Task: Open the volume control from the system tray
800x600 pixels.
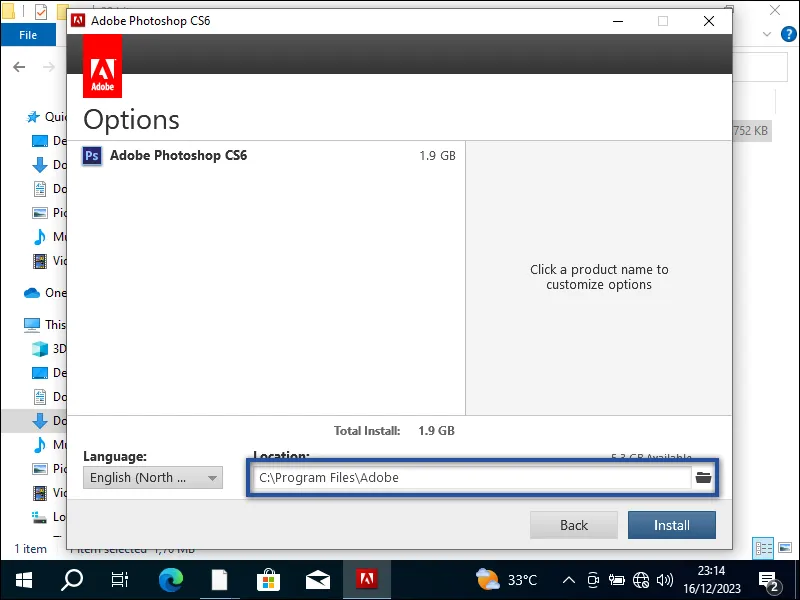Action: [x=665, y=578]
